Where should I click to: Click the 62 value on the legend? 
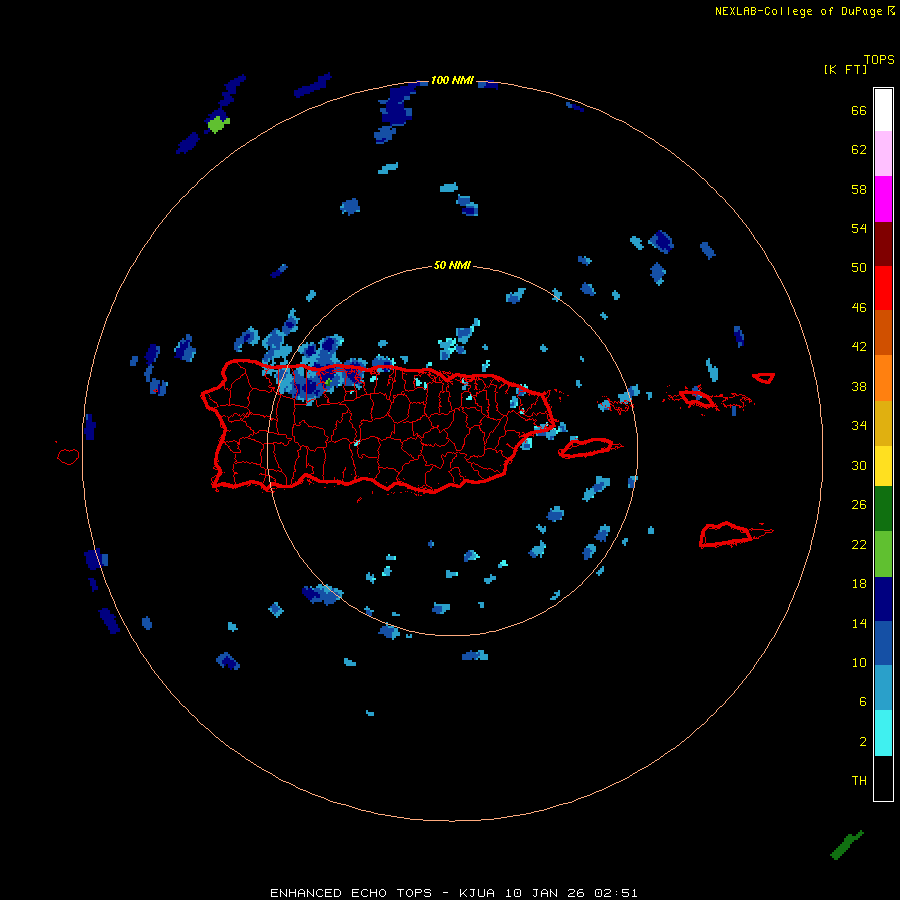pyautogui.click(x=859, y=149)
